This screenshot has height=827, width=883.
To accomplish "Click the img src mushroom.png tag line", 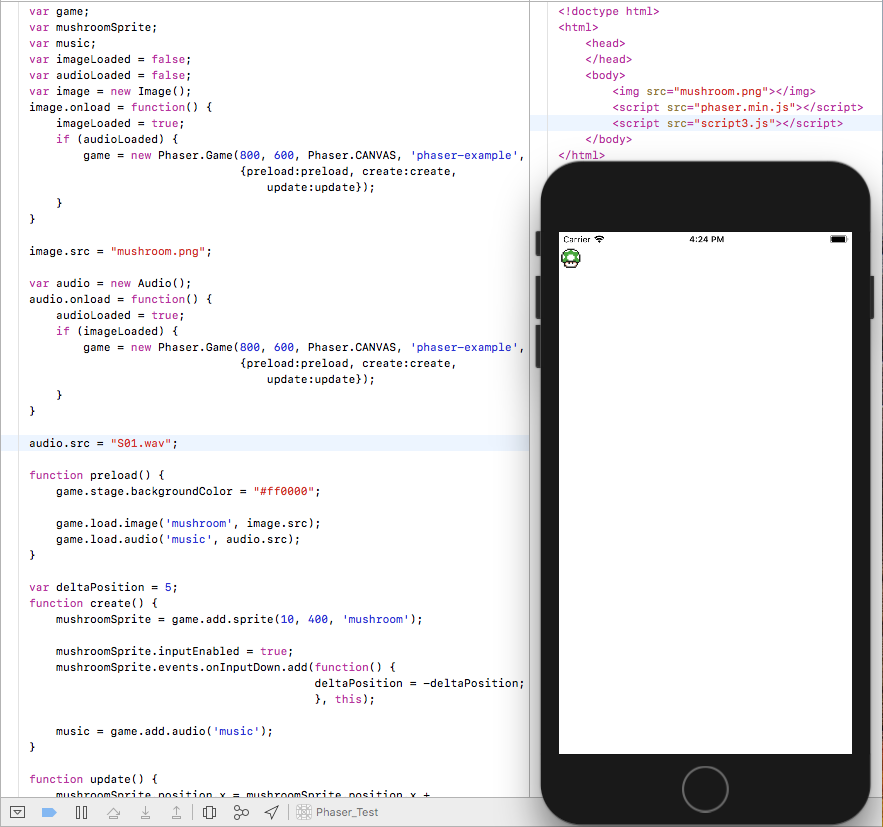I will (x=714, y=91).
